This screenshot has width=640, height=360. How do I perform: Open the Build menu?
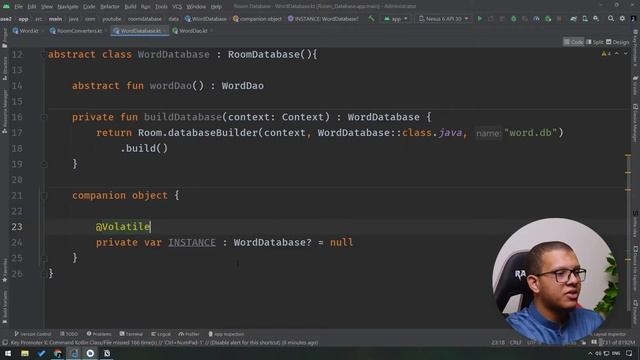pyautogui.click(x=130, y=7)
